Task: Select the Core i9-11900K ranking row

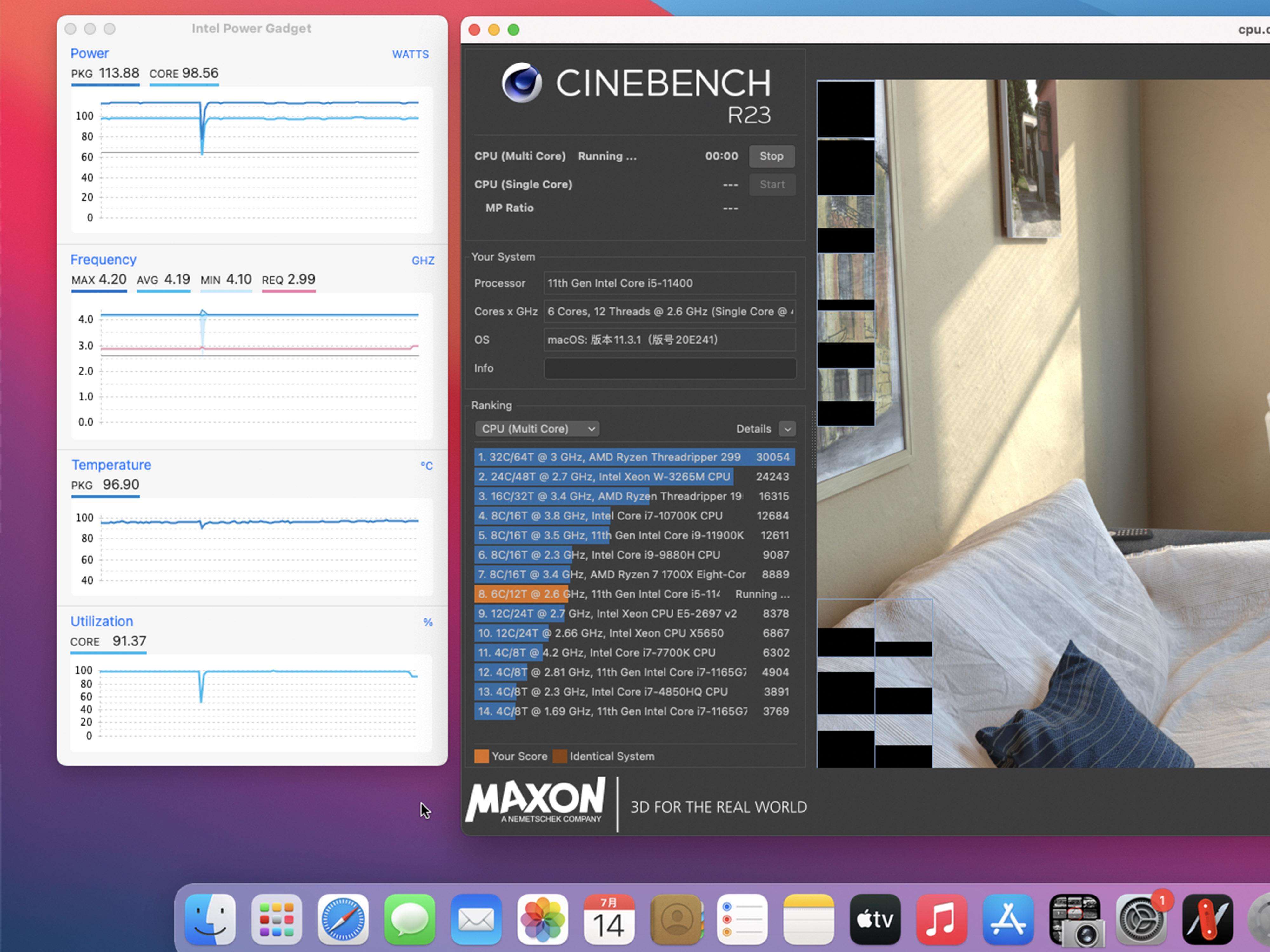Action: [x=634, y=535]
